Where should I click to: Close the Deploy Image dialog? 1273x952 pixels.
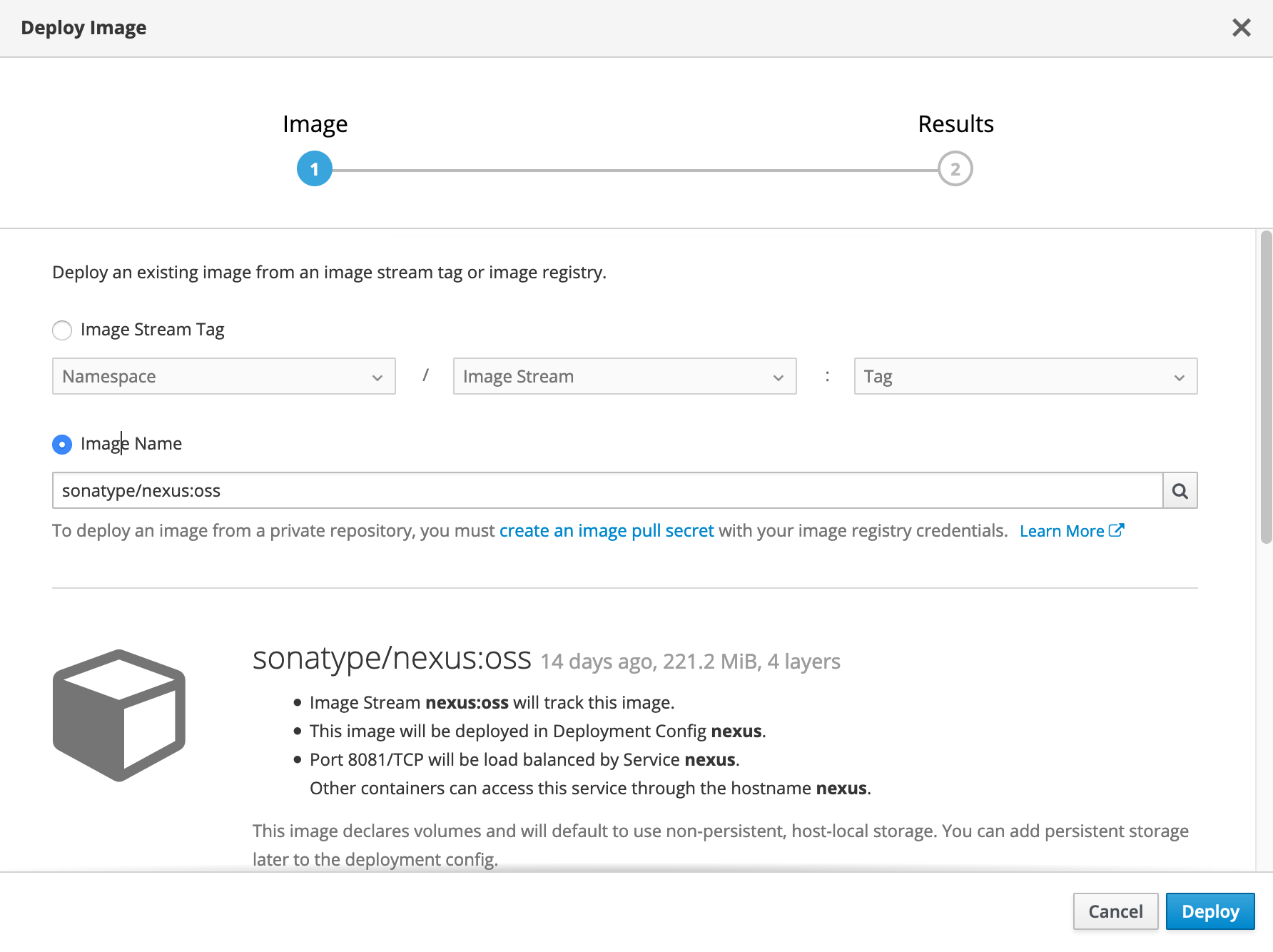coord(1242,28)
